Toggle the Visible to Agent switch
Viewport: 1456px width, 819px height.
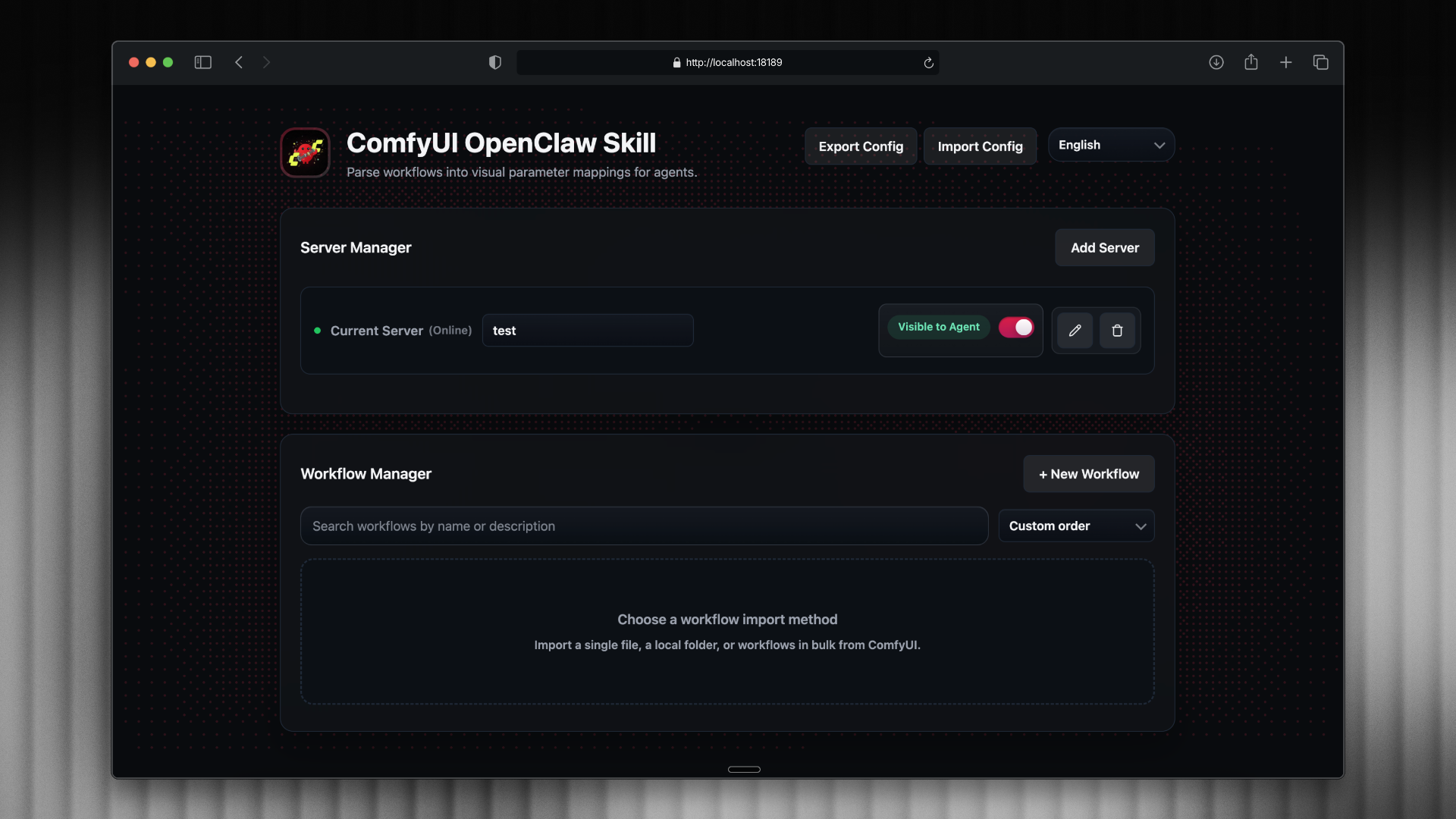coord(1016,327)
